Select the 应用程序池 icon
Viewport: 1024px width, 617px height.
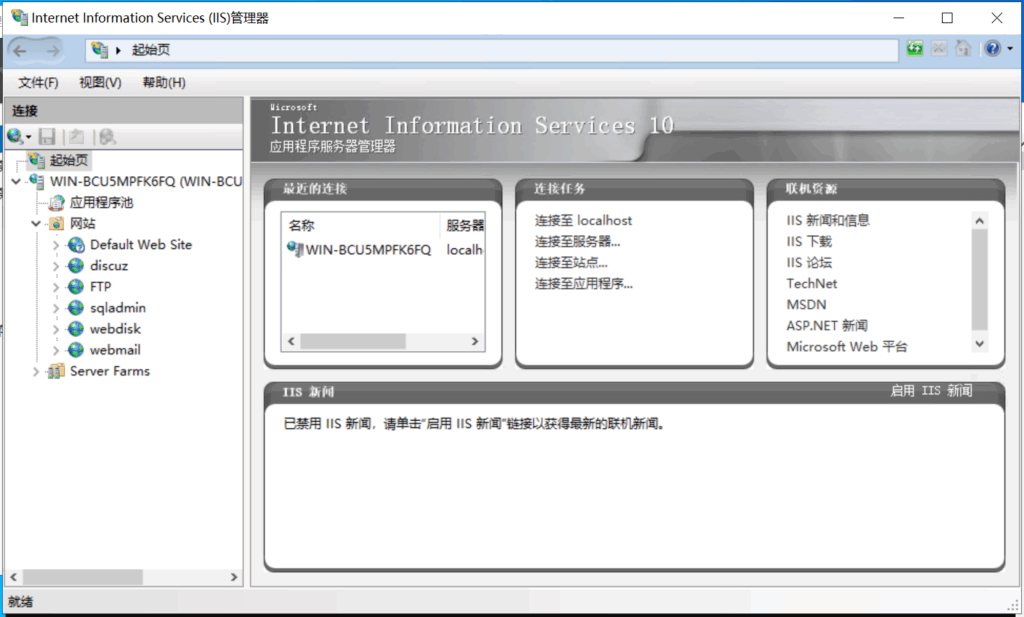coord(57,202)
